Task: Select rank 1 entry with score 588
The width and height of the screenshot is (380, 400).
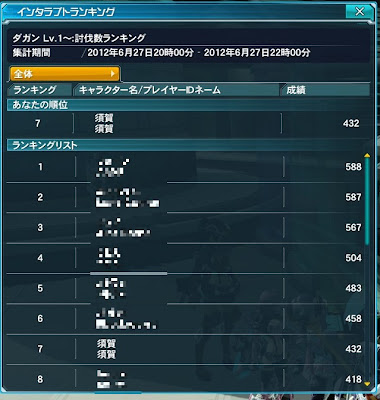Action: click(x=185, y=167)
